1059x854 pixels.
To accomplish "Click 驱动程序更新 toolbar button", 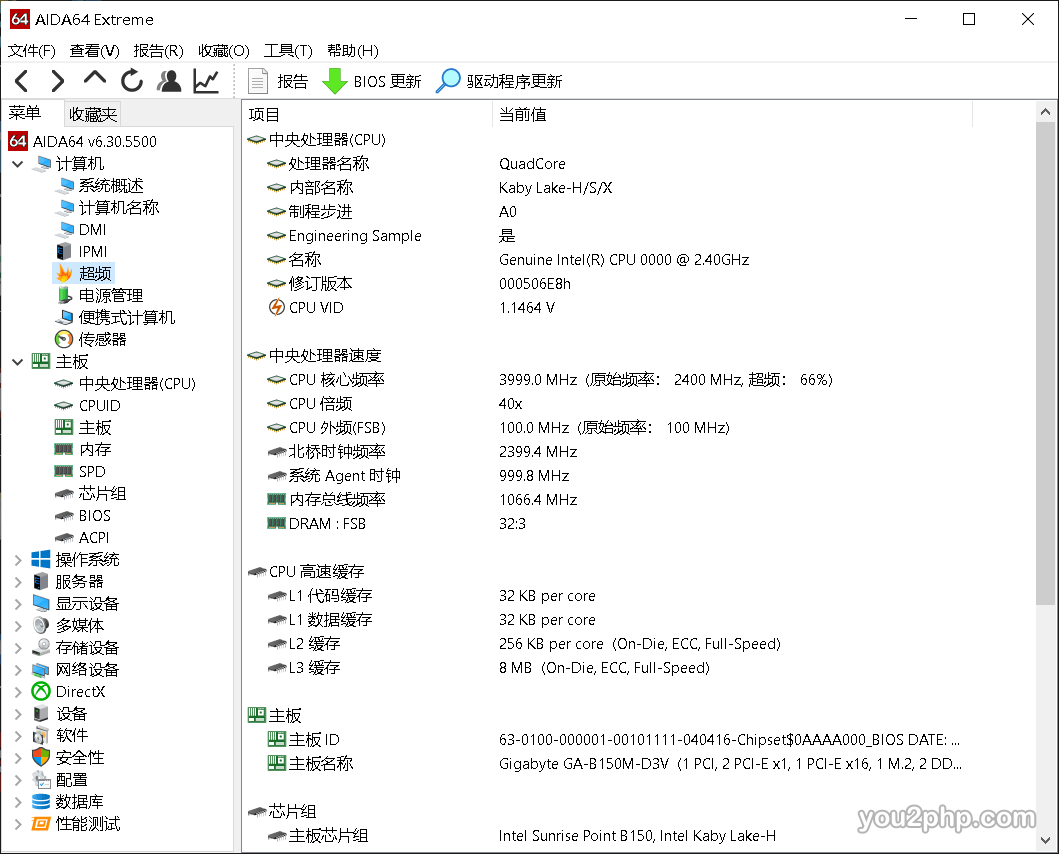I will [x=499, y=81].
